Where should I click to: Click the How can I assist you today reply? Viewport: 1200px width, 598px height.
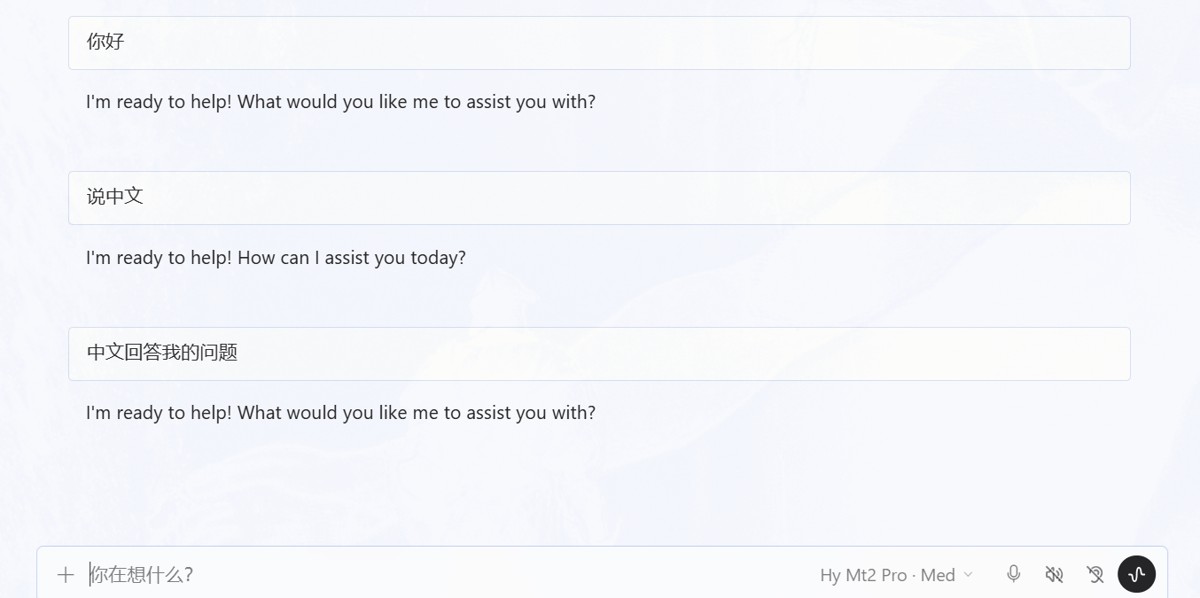pyautogui.click(x=276, y=258)
